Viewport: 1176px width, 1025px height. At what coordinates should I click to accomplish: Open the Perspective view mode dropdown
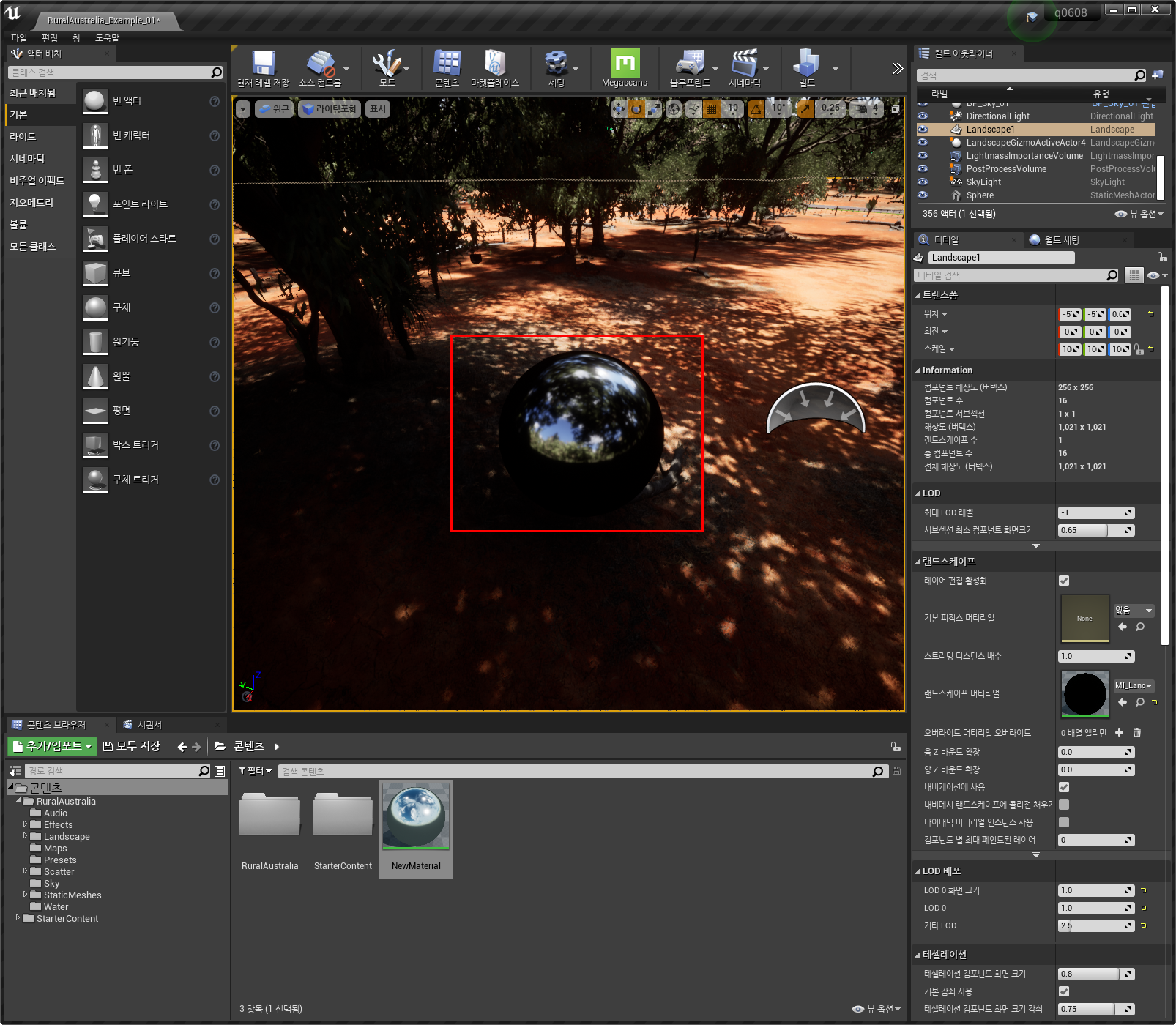tap(275, 109)
